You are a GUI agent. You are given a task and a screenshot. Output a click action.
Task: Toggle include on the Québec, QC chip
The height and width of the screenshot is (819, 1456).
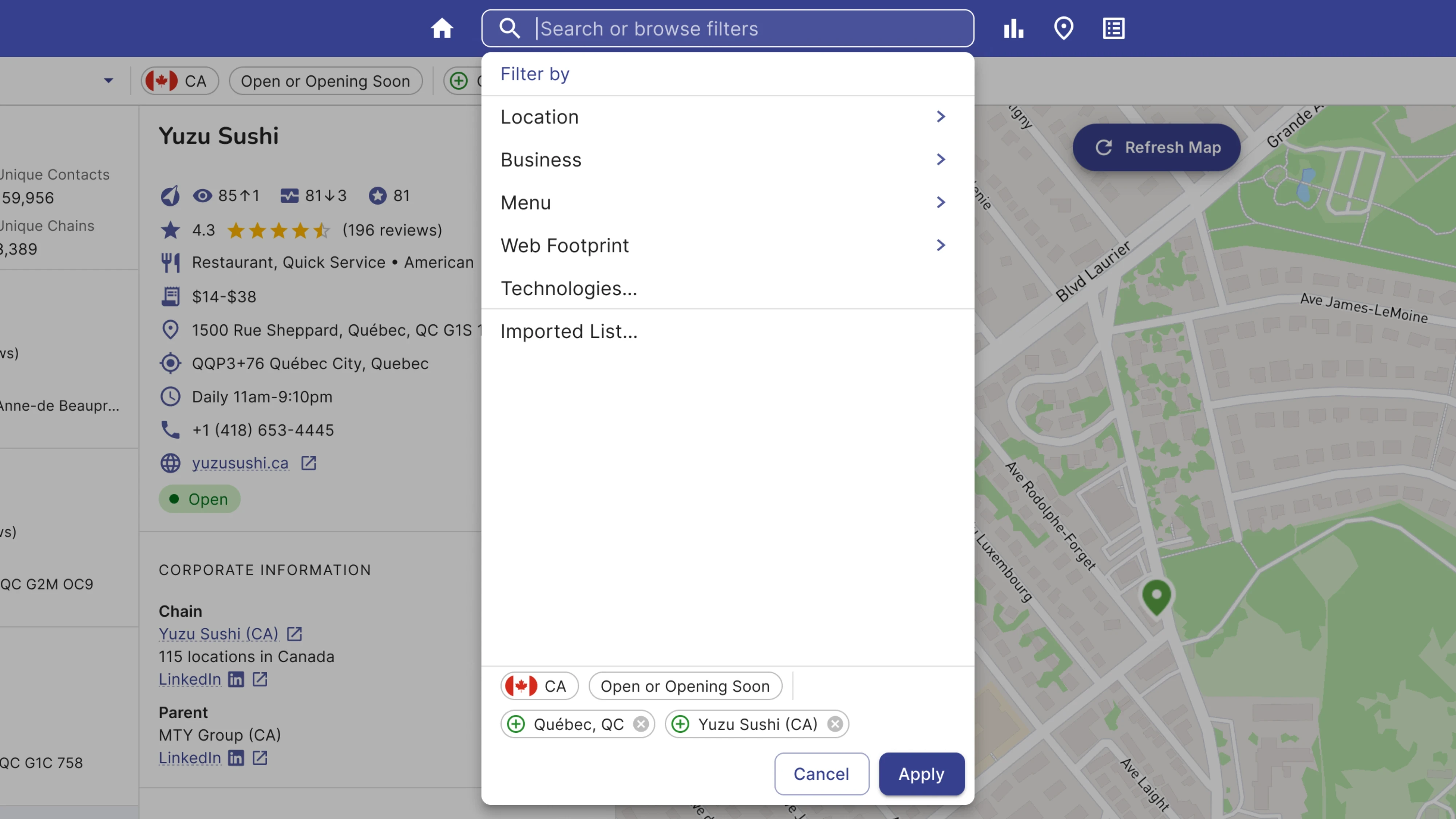click(x=516, y=724)
